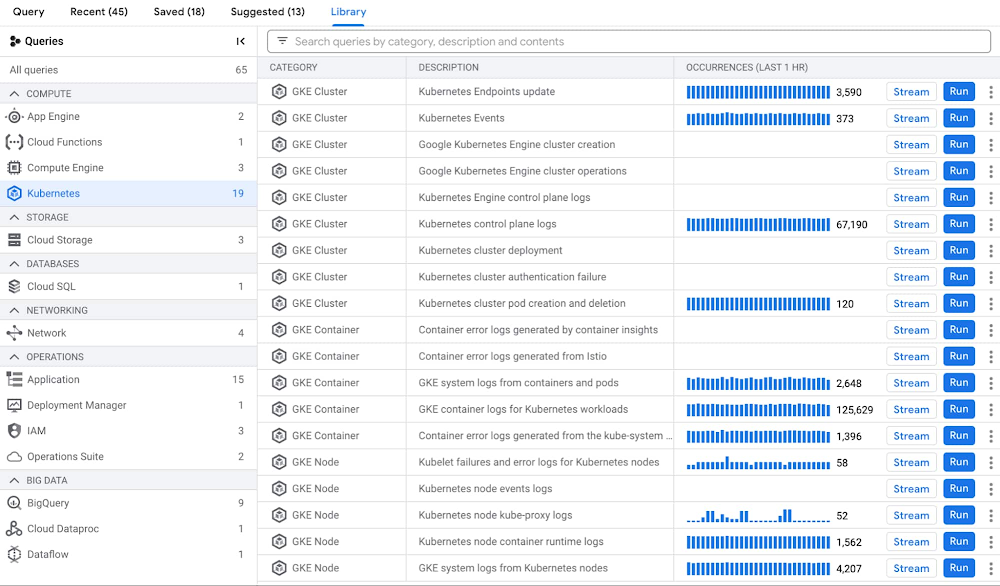Select the Kubernetes service icon in the sidebar
Image resolution: width=1000 pixels, height=586 pixels.
pyautogui.click(x=13, y=193)
